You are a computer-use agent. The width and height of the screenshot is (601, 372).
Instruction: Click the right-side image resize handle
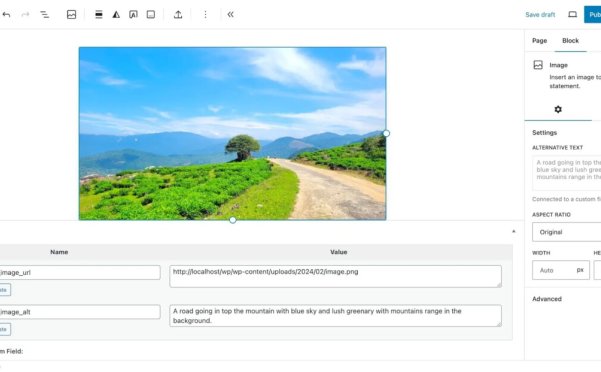386,133
